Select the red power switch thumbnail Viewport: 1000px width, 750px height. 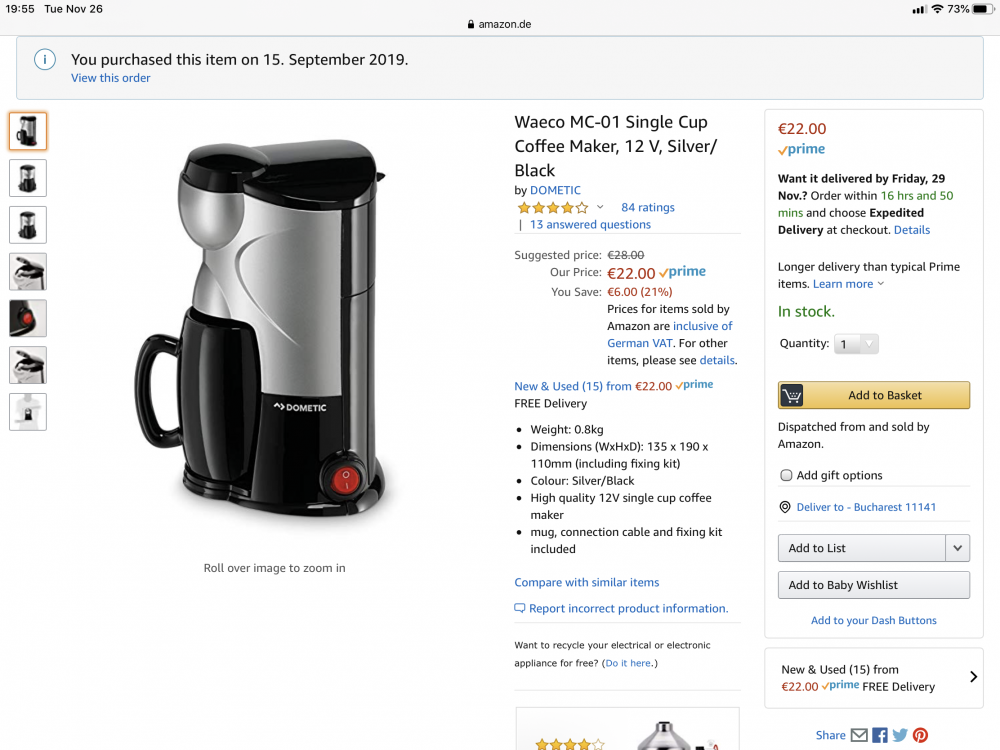coord(28,318)
